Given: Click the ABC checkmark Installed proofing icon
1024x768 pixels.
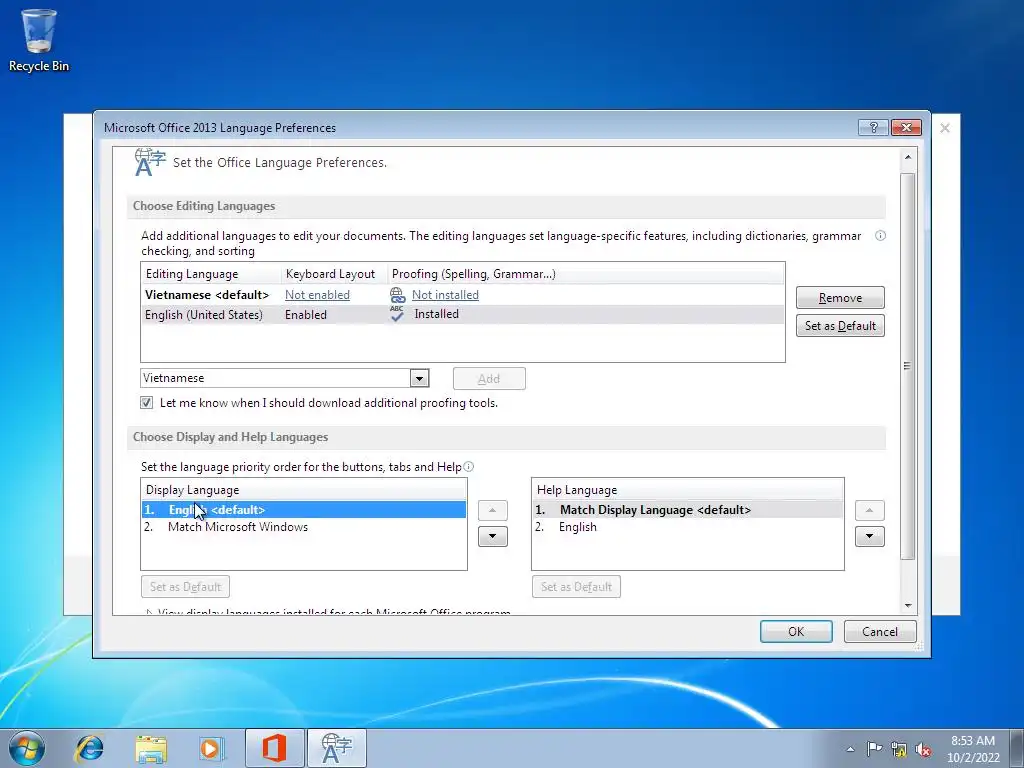Looking at the screenshot, I should 397,314.
